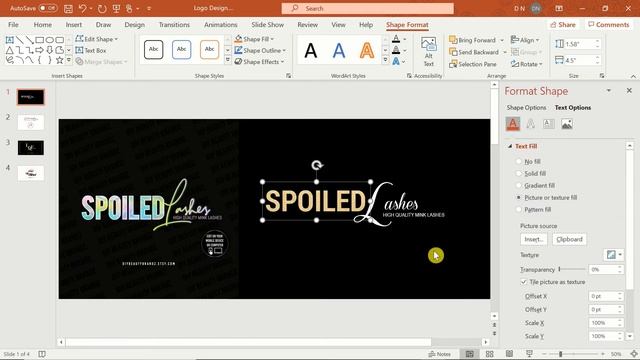Open Shape Fill dropdown
The width and height of the screenshot is (640, 360).
(254, 39)
